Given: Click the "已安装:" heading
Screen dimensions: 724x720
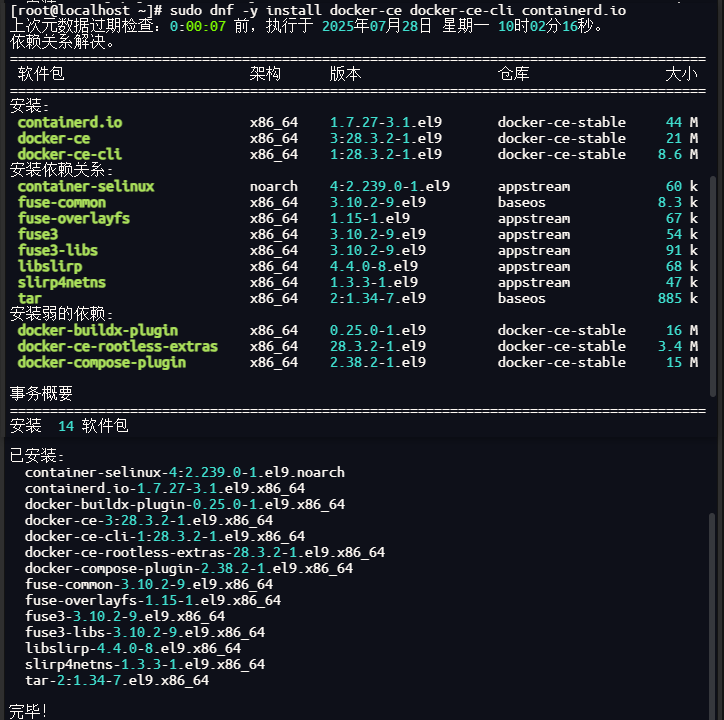Looking at the screenshot, I should (x=37, y=456).
